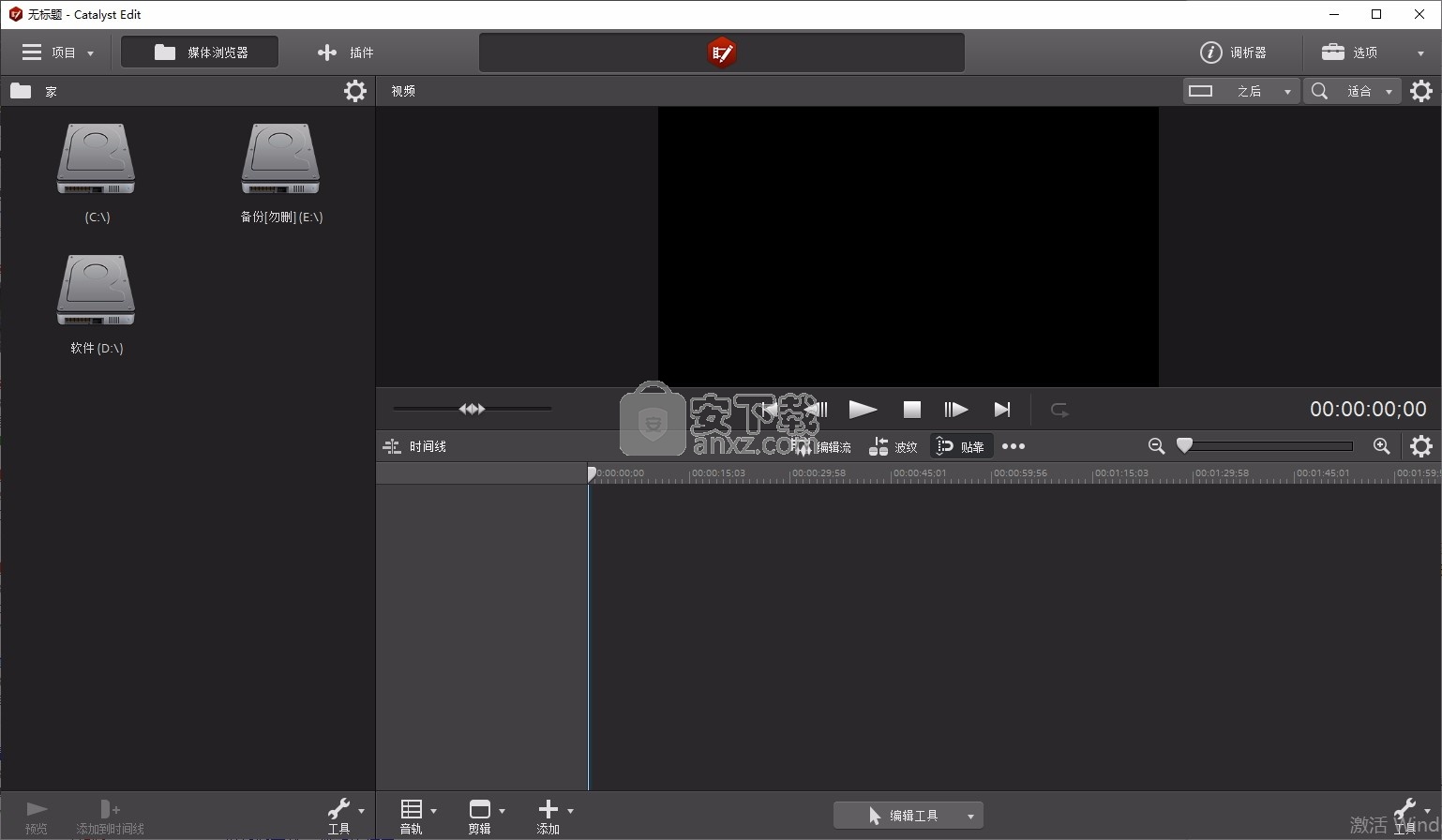
Task: Toggle the 贴靠 snapping button
Action: 961,446
